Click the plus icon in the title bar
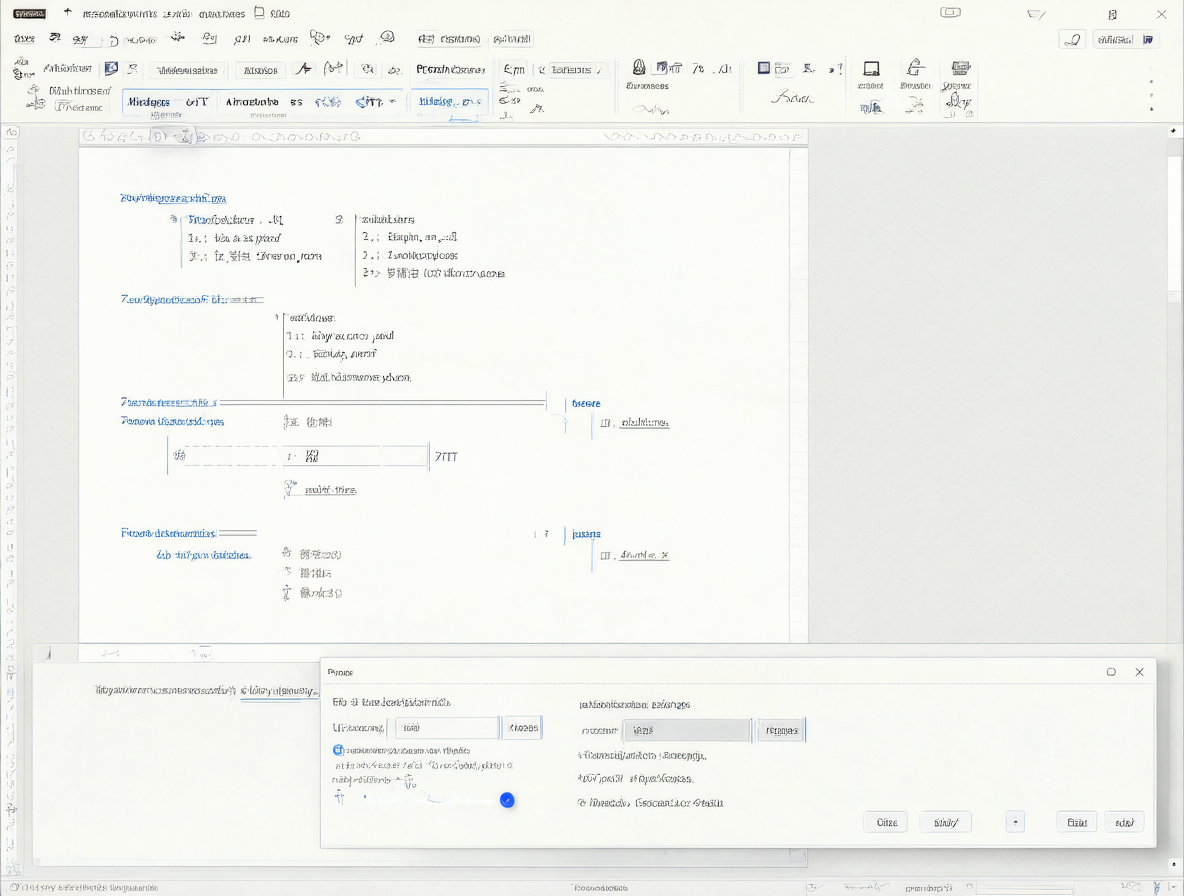1184x896 pixels. [x=67, y=12]
